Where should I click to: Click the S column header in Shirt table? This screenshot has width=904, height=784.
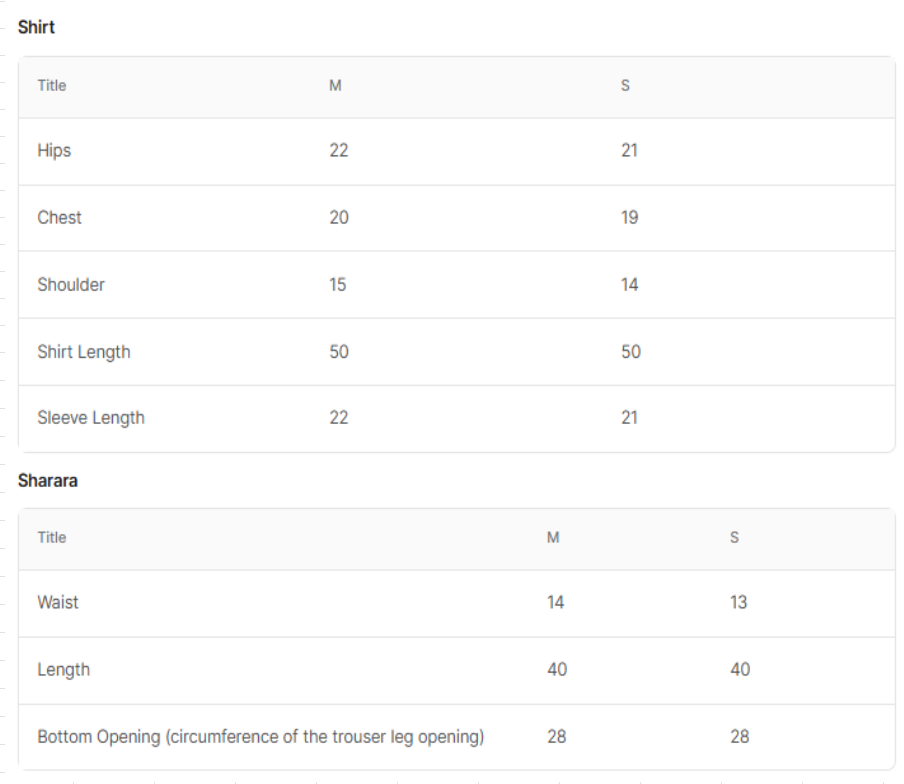tap(626, 85)
